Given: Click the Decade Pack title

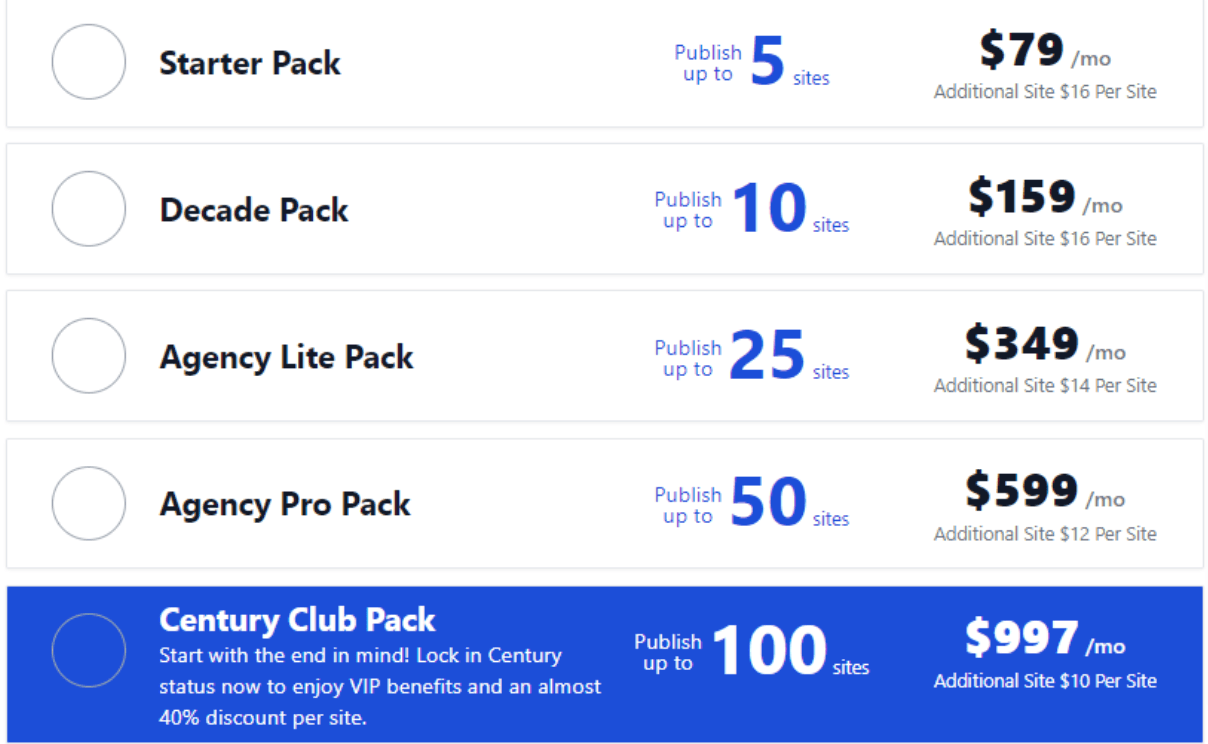Looking at the screenshot, I should click(x=253, y=210).
